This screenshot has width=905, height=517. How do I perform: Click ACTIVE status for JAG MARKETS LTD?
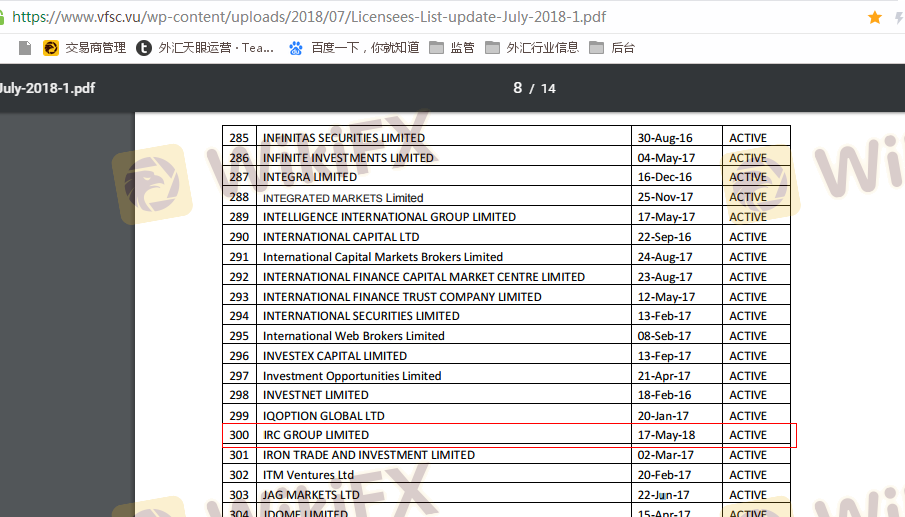coord(748,495)
